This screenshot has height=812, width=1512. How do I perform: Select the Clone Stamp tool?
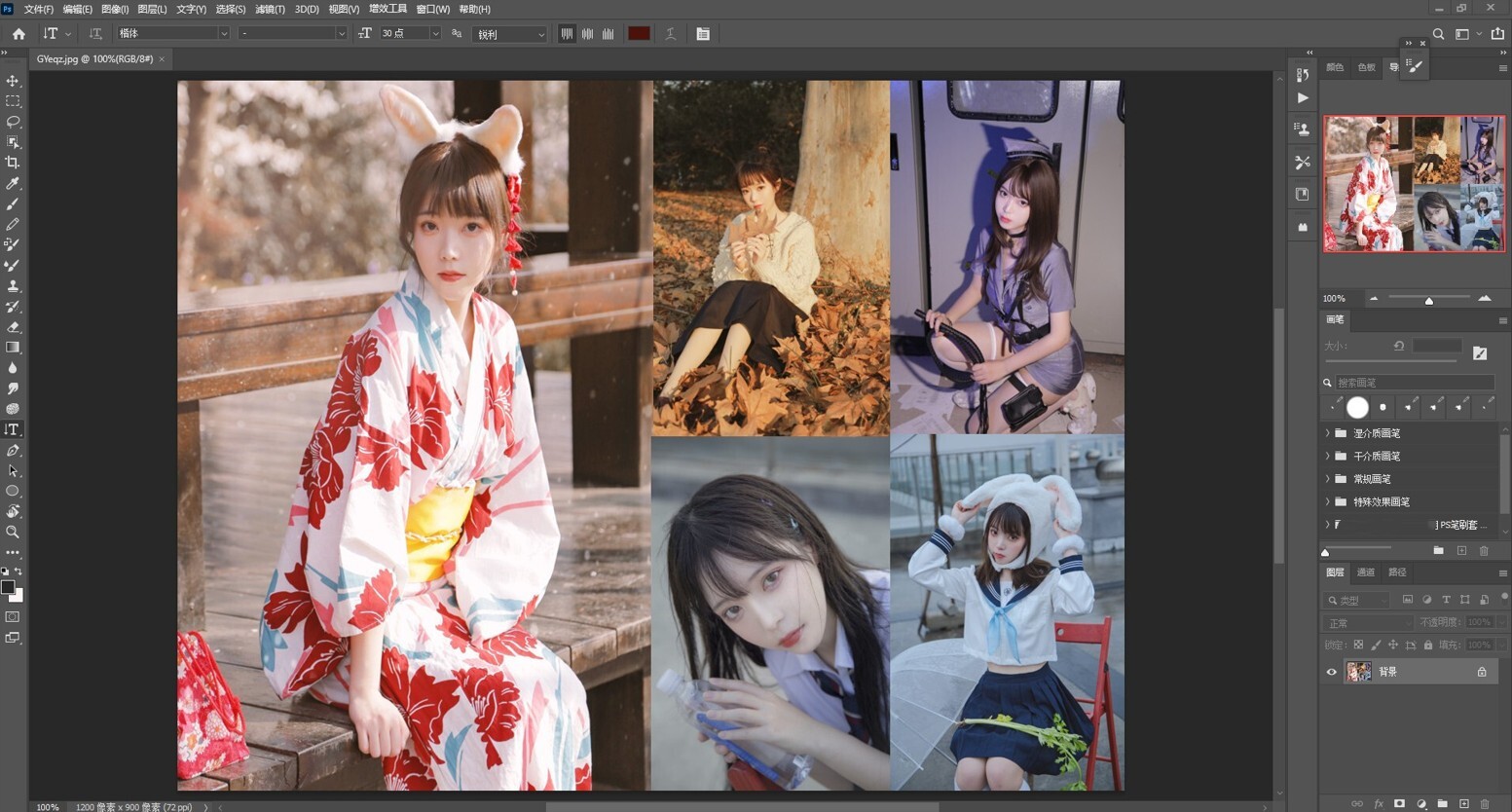click(13, 286)
